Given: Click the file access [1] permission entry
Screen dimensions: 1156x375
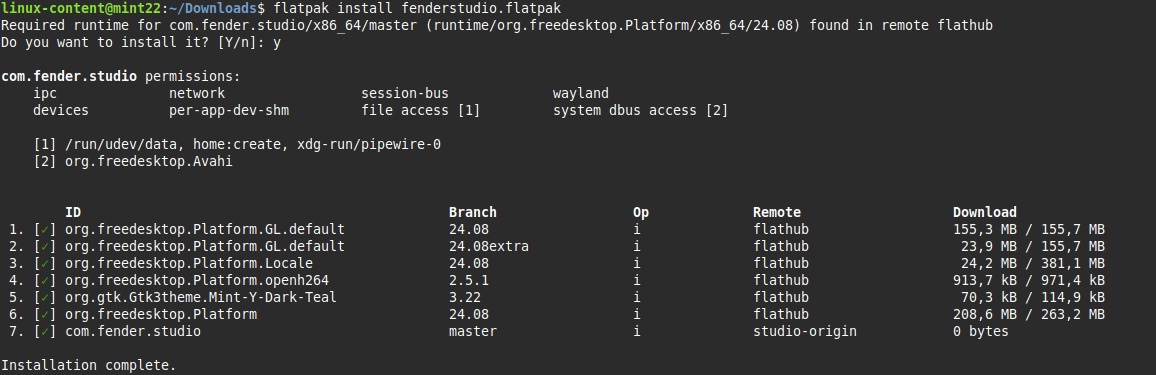Looking at the screenshot, I should click(x=420, y=111).
